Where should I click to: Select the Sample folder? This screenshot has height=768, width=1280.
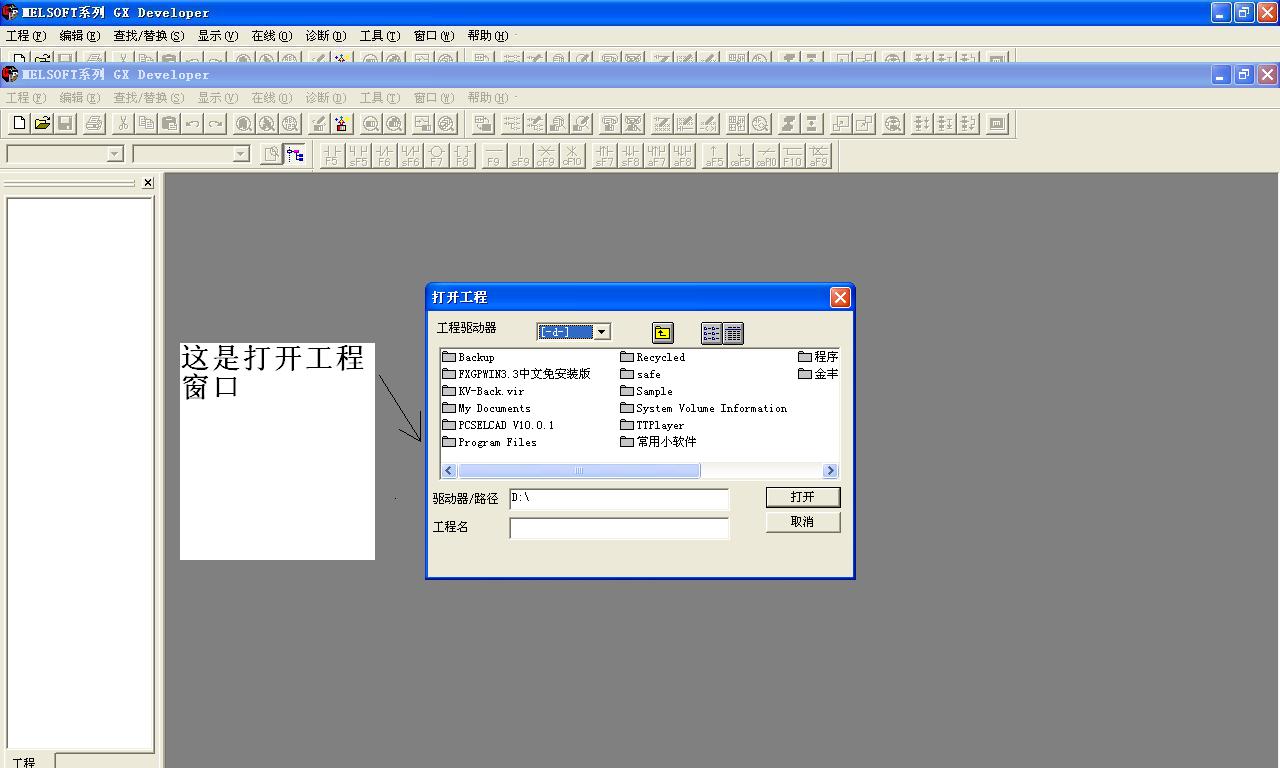click(x=653, y=391)
